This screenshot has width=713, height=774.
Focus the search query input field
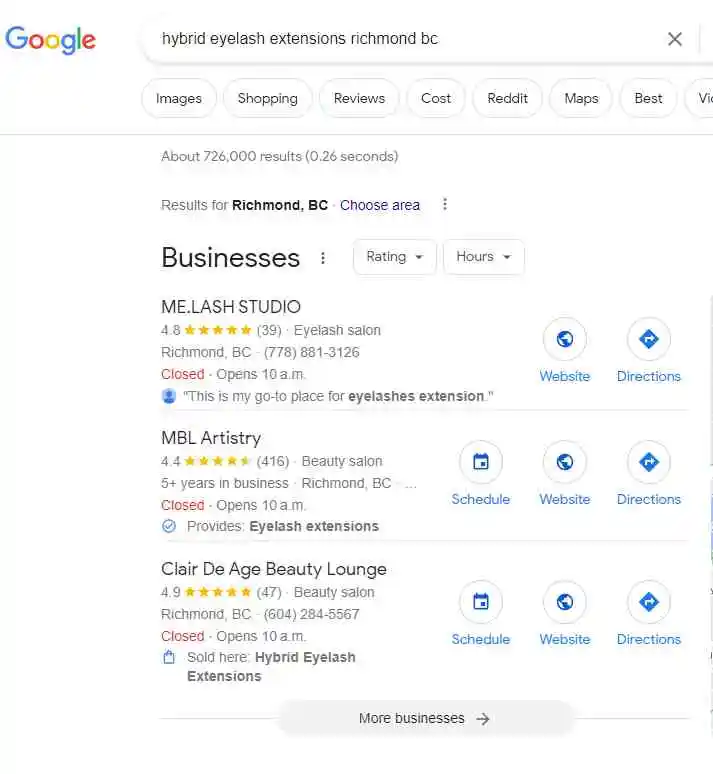(400, 39)
